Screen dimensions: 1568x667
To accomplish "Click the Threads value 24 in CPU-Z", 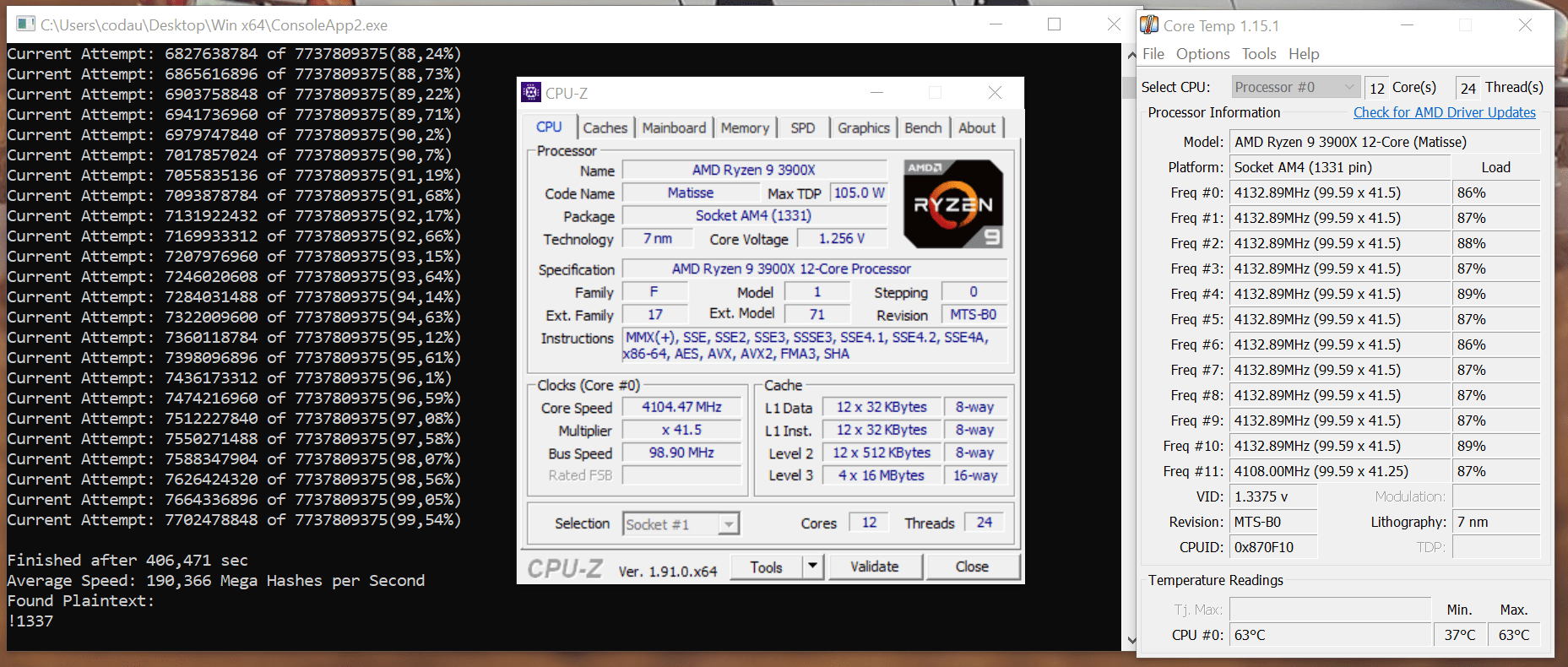I will [x=985, y=523].
